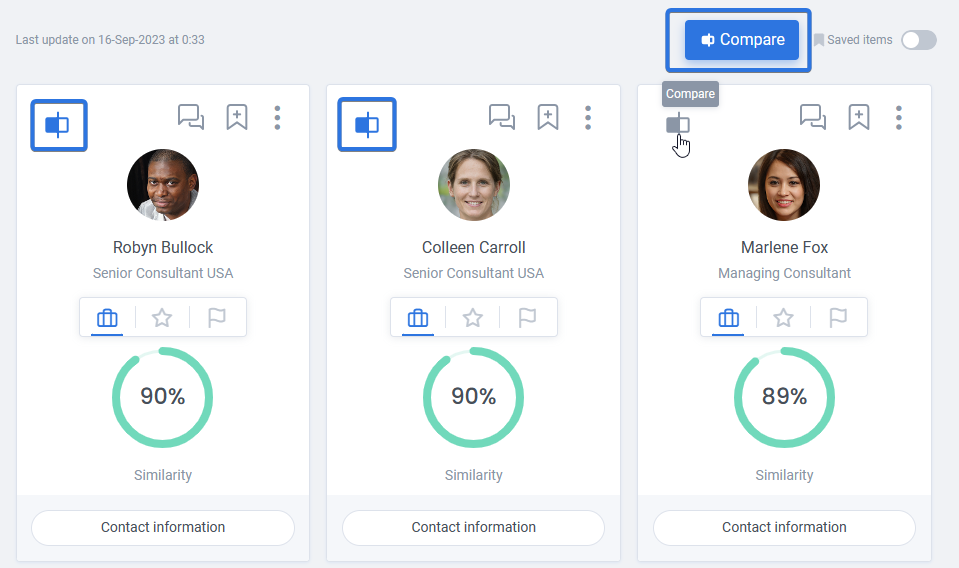959x568 pixels.
Task: Toggle the Saved items switch
Action: click(919, 40)
